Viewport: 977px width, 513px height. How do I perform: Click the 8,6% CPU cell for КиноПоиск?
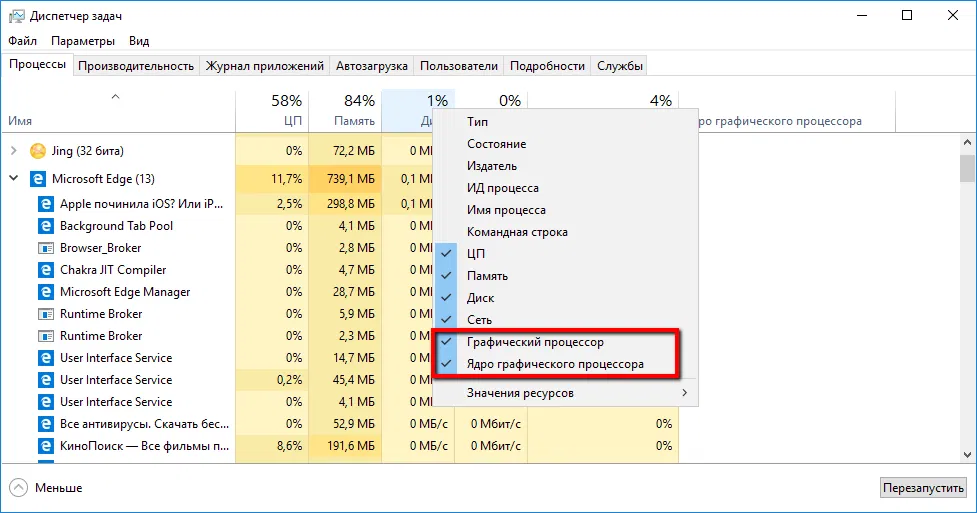(x=272, y=446)
